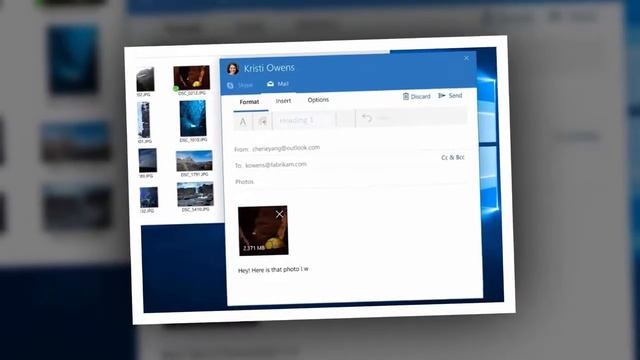Click the paragraph formatting icon next to letter A
The width and height of the screenshot is (640, 360).
tap(262, 121)
